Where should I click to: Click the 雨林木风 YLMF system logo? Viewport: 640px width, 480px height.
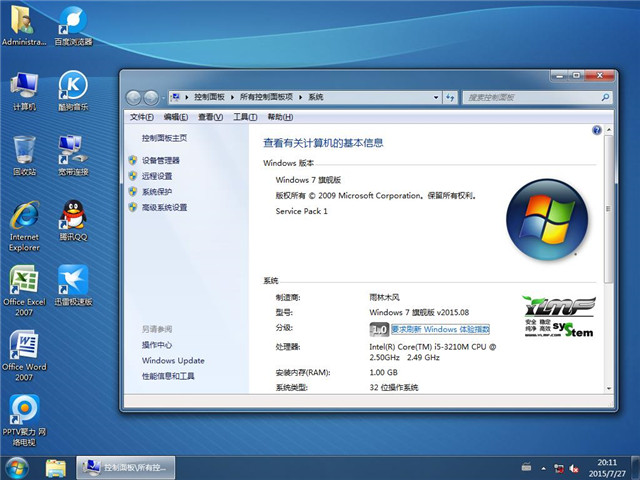(x=559, y=316)
